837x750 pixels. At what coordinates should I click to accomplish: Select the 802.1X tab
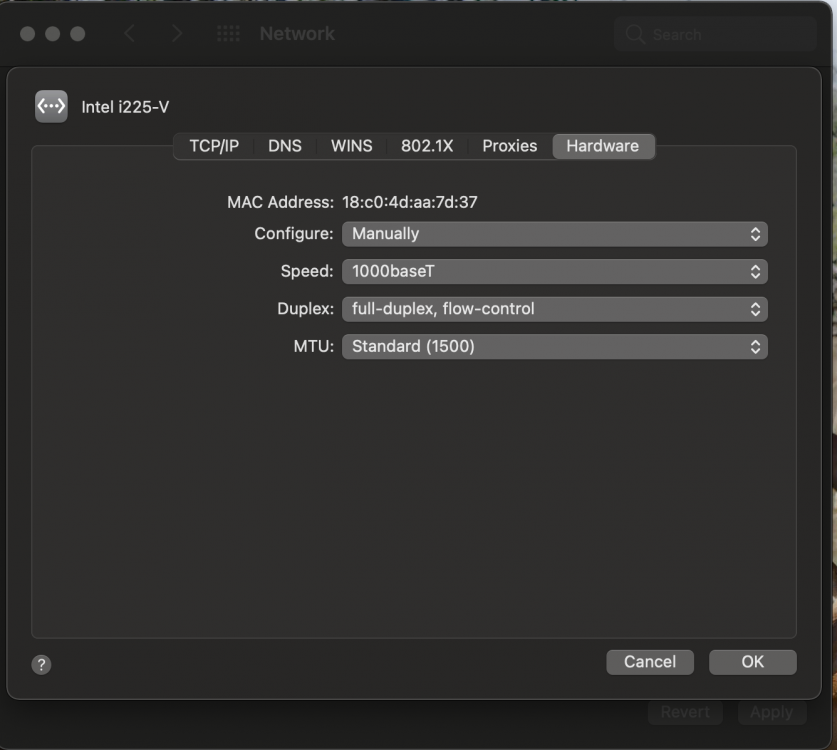click(427, 146)
